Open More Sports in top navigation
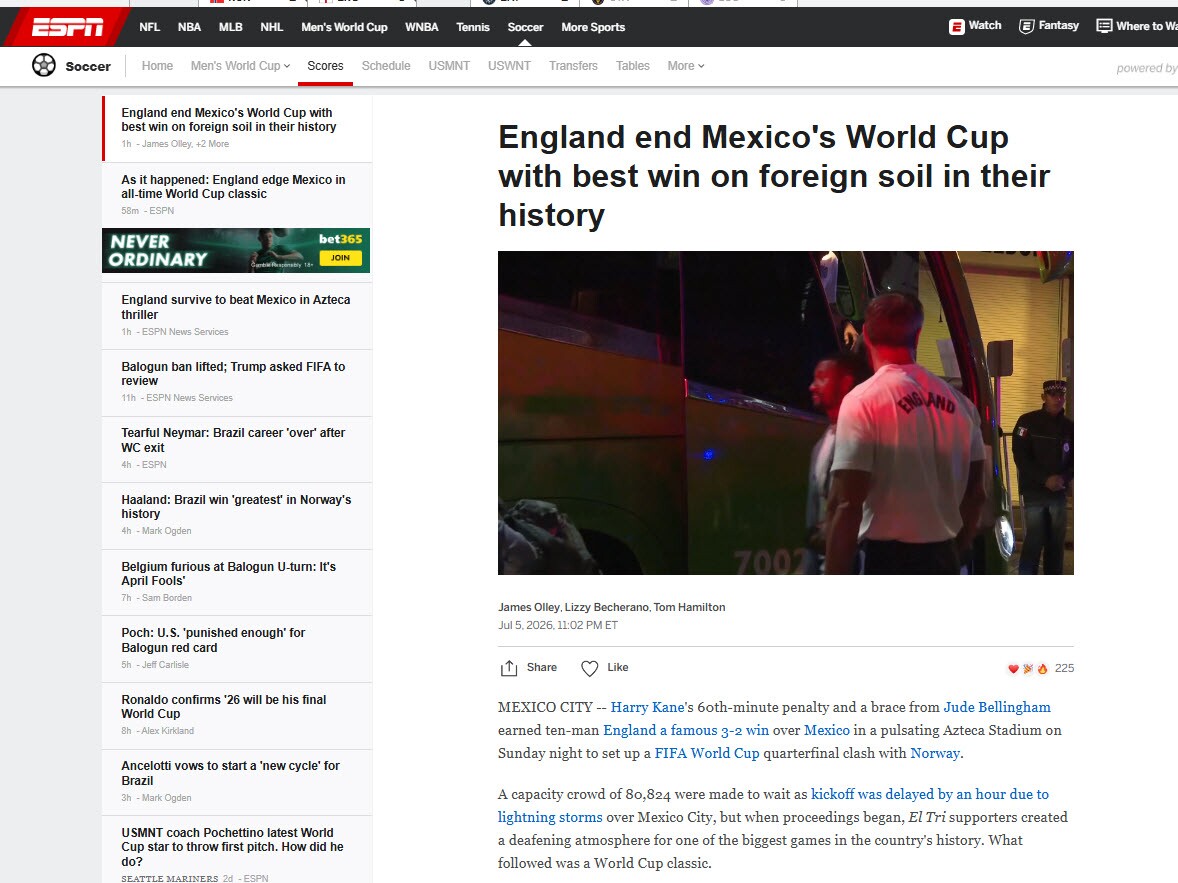Image resolution: width=1178 pixels, height=883 pixels. [x=593, y=27]
